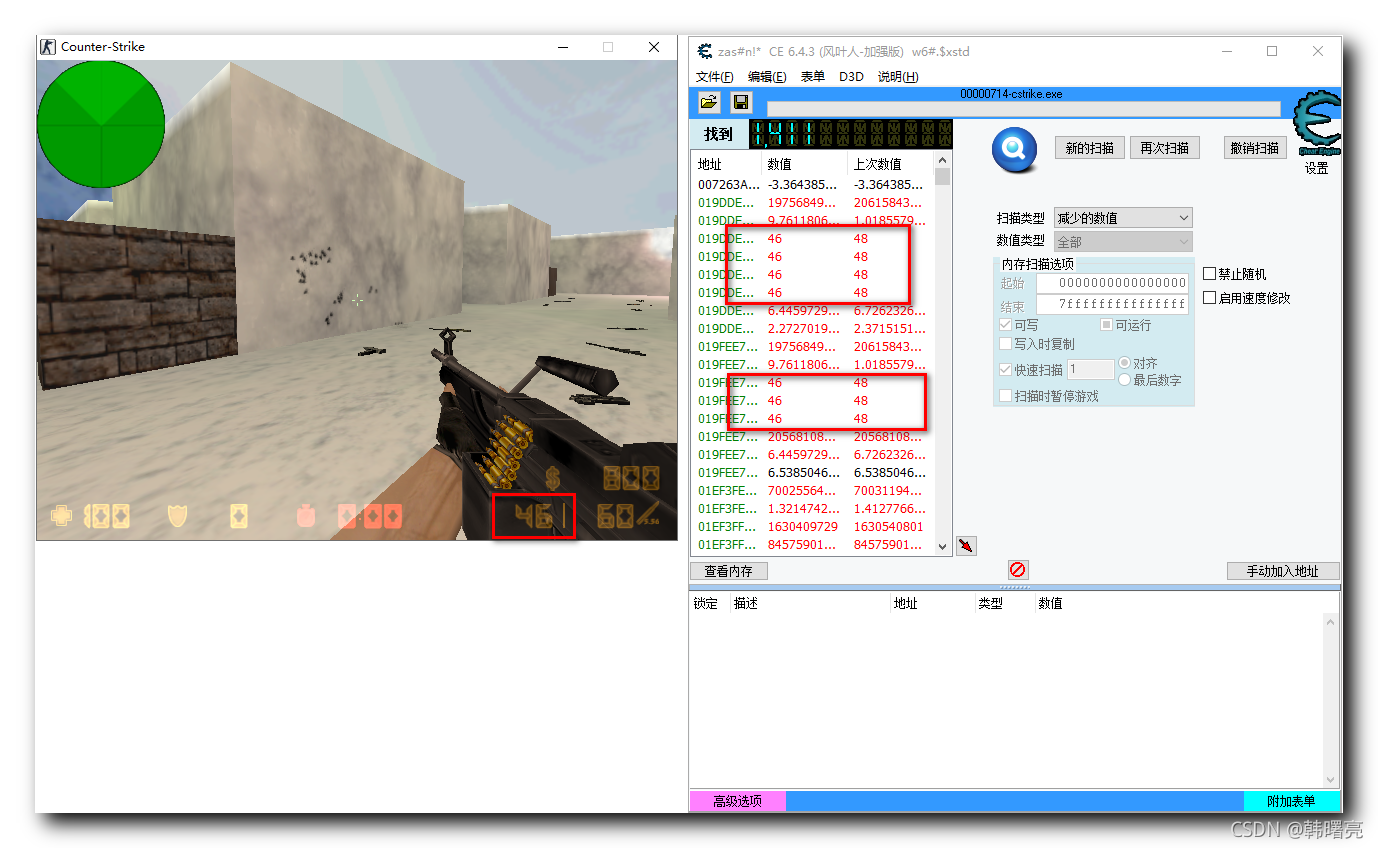This screenshot has width=1378, height=848.
Task: Select the result row with value 1630409729
Action: click(812, 527)
